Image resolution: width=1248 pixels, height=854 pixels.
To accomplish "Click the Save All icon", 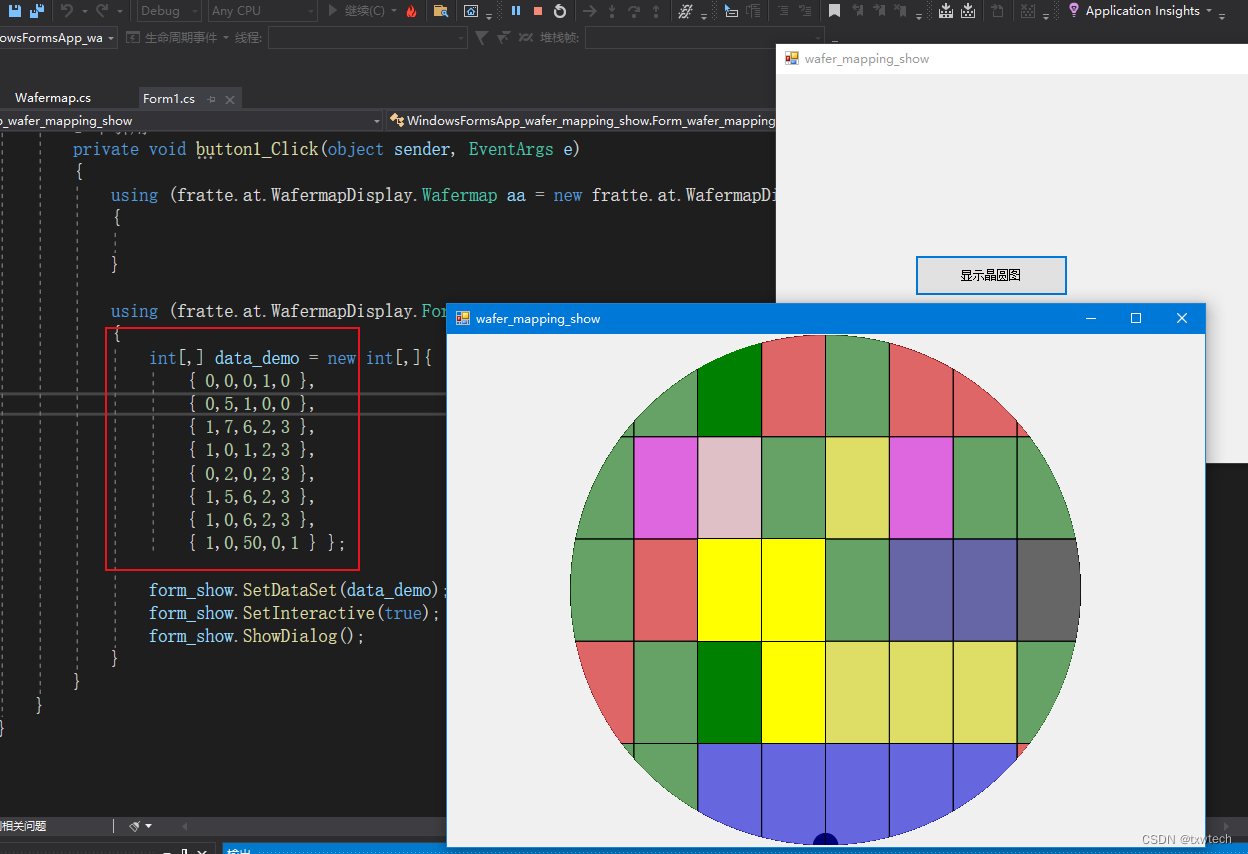I will [37, 11].
